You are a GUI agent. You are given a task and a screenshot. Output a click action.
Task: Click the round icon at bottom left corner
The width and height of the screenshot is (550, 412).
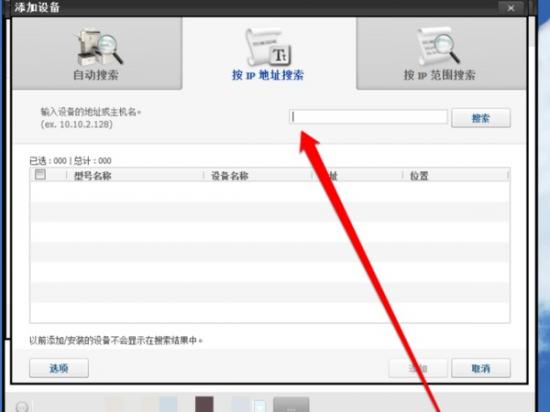point(22,406)
